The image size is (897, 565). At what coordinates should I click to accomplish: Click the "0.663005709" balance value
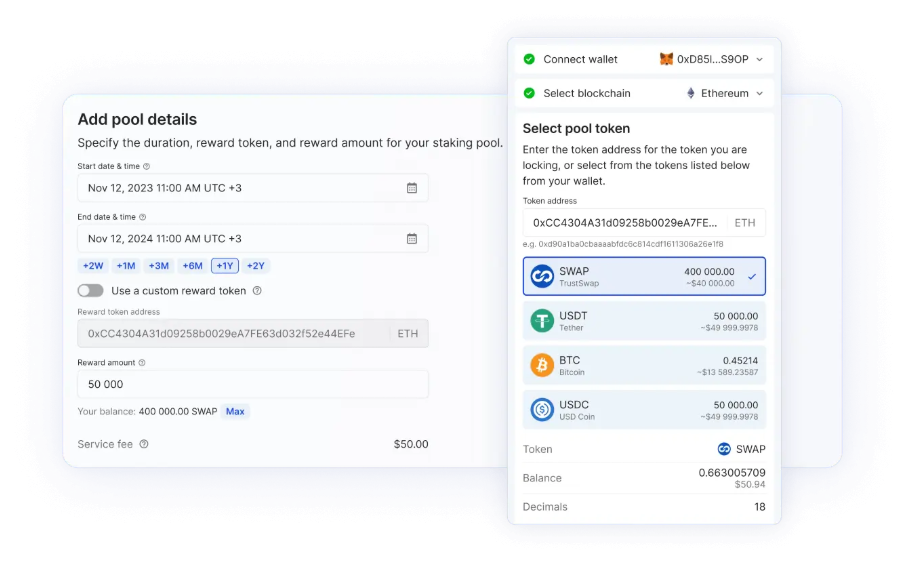tap(732, 473)
